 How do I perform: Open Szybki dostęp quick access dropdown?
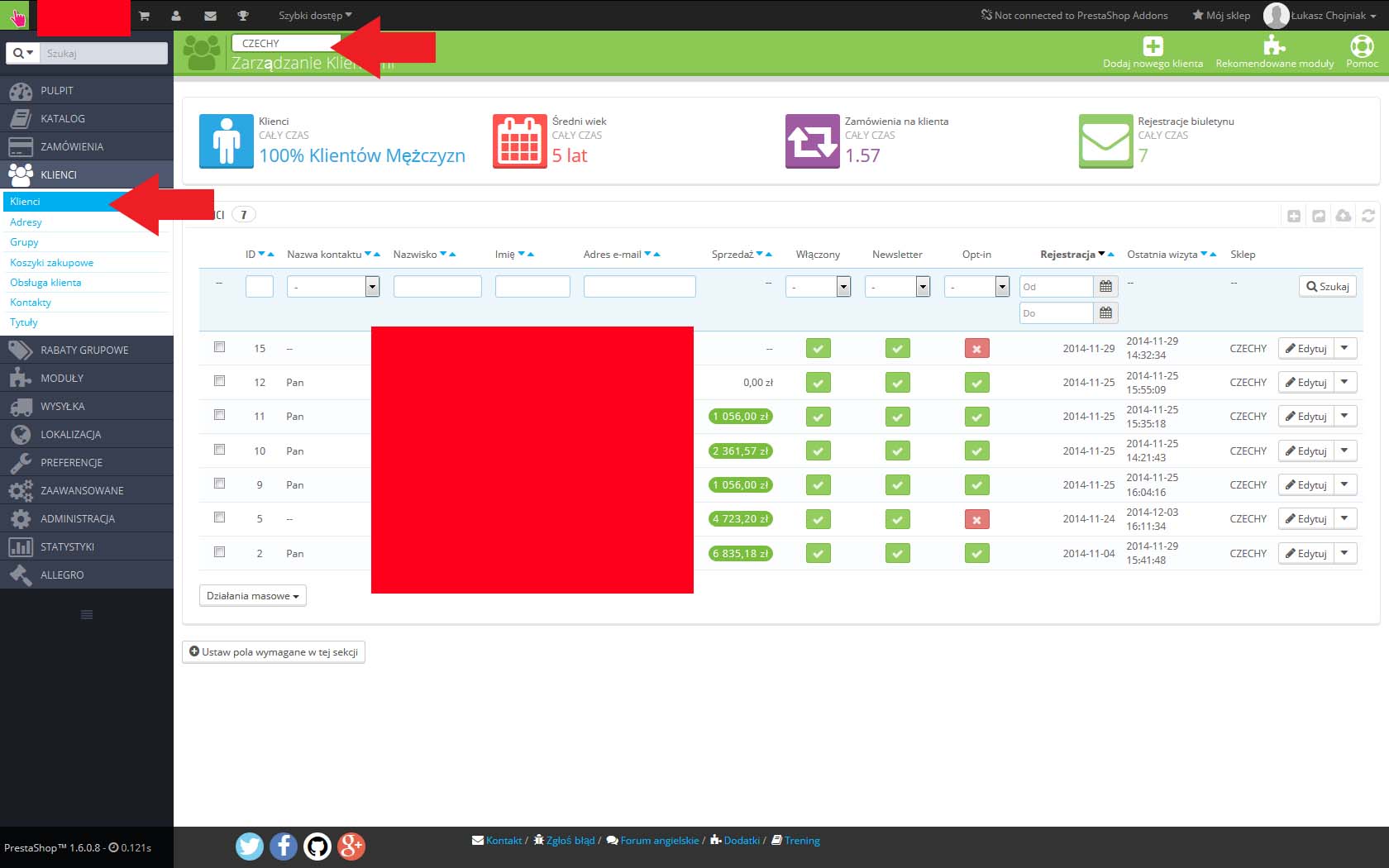coord(315,16)
